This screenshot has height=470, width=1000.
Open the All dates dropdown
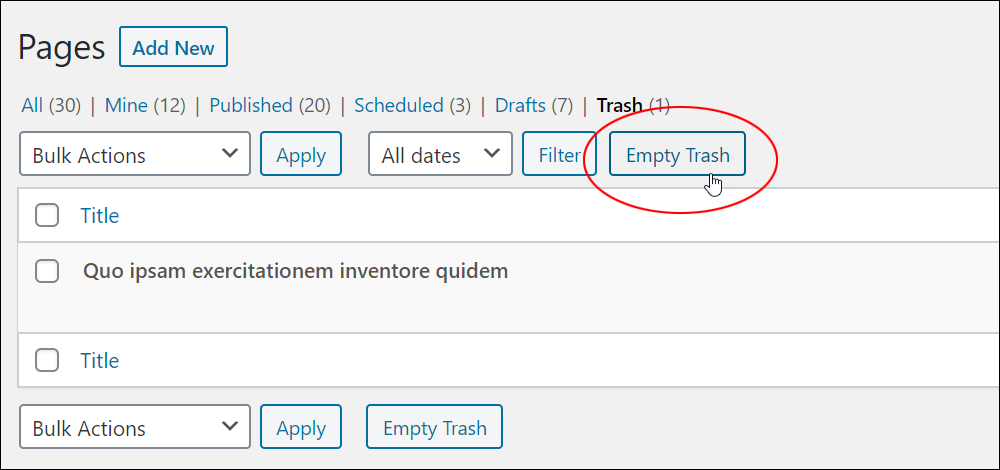coord(440,154)
